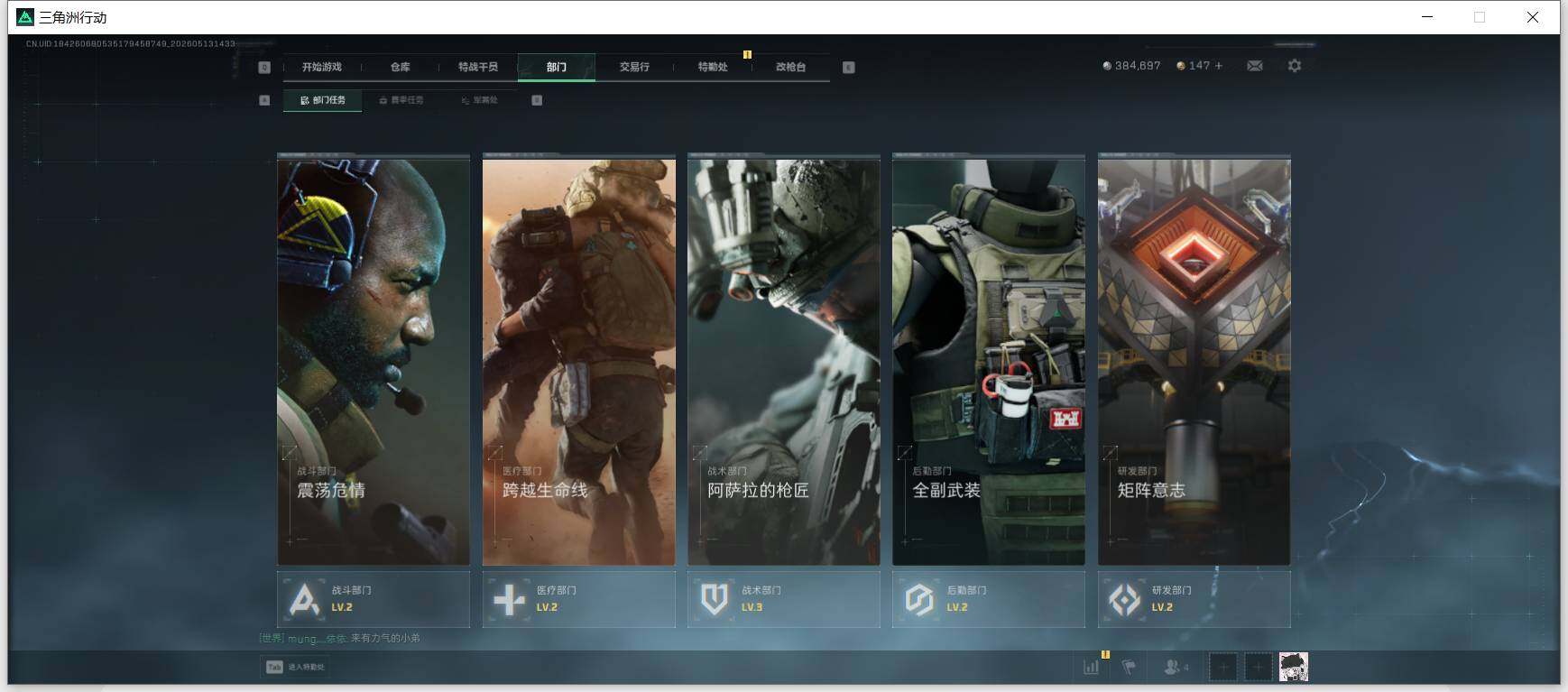Click the Tab 进入特勤处 shortcut button
Viewport: 1568px width, 692px height.
[294, 667]
